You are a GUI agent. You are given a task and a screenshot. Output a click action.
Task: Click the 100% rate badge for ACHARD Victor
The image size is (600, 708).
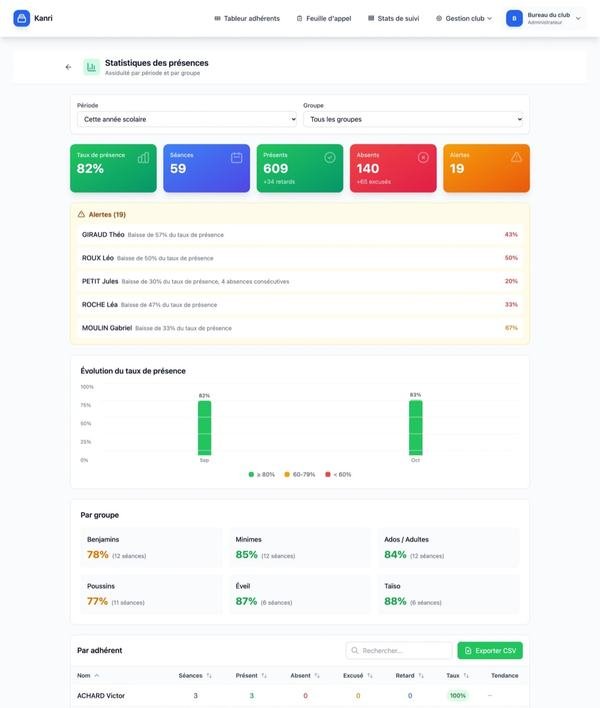(x=457, y=695)
